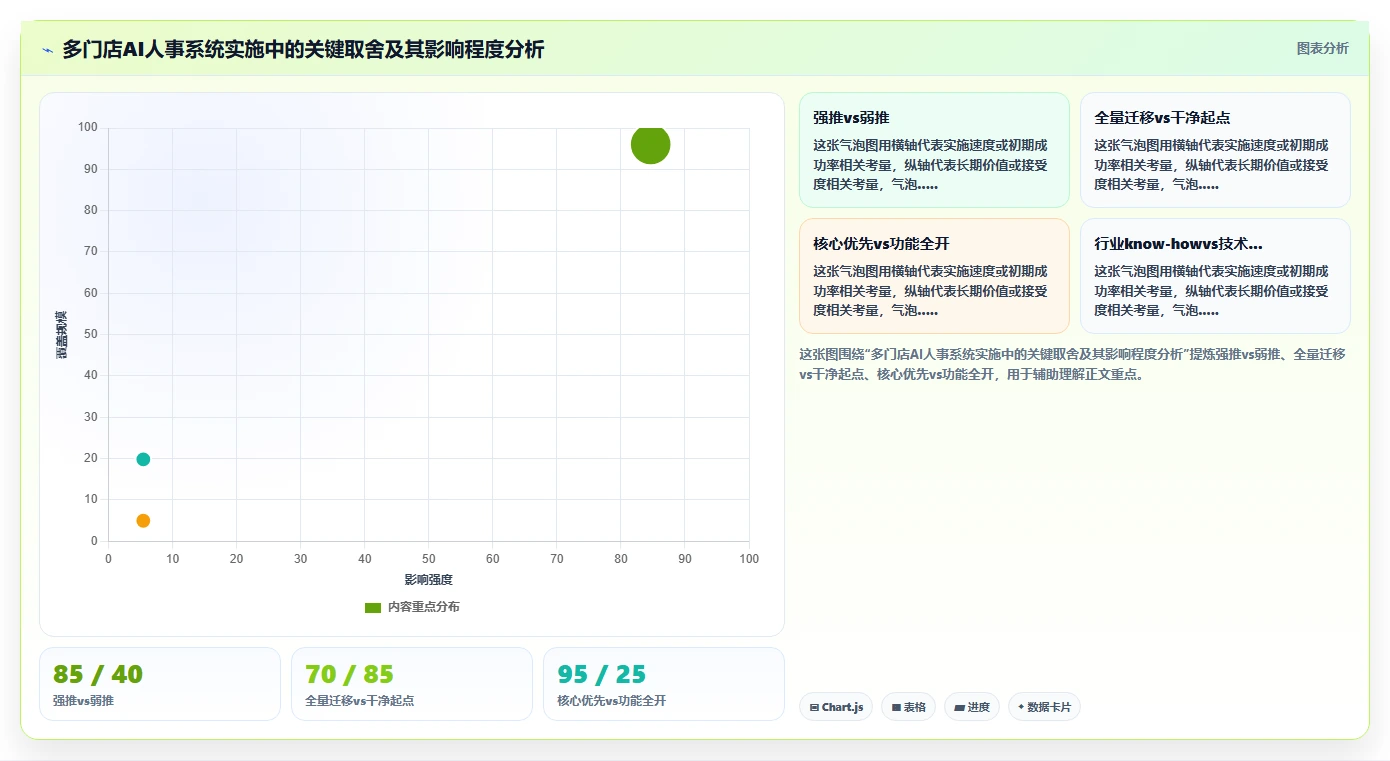Click the lightning icon beside the page title
The height and width of the screenshot is (761, 1390).
point(47,50)
